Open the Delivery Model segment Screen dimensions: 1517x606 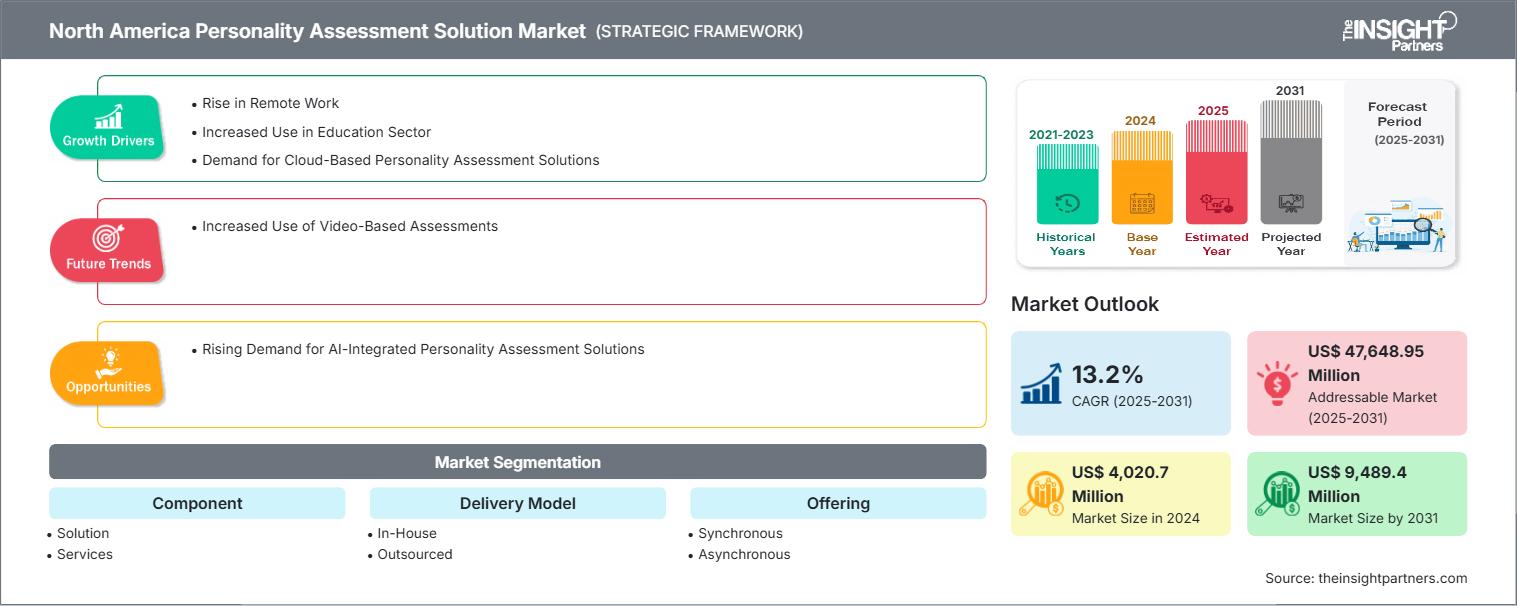coord(517,503)
